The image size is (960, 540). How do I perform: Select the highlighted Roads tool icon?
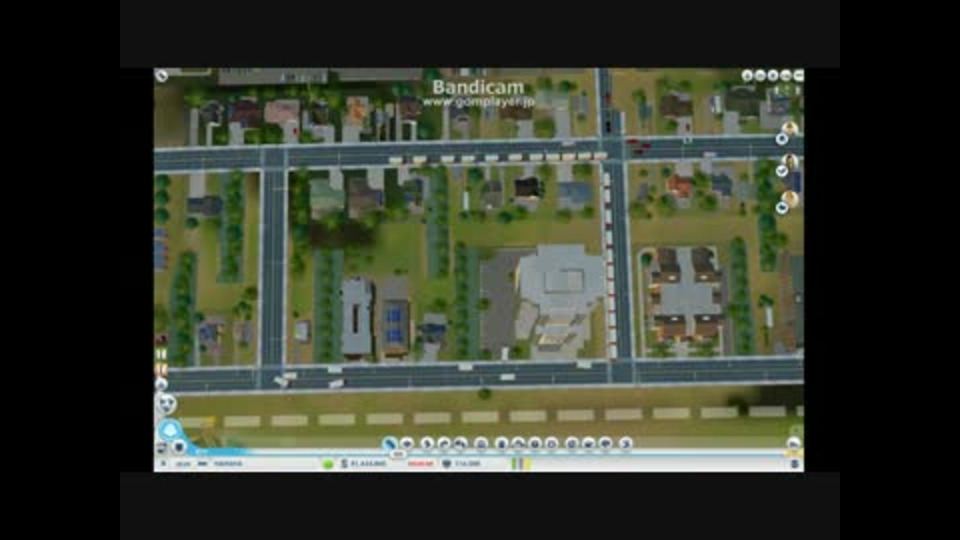(389, 444)
